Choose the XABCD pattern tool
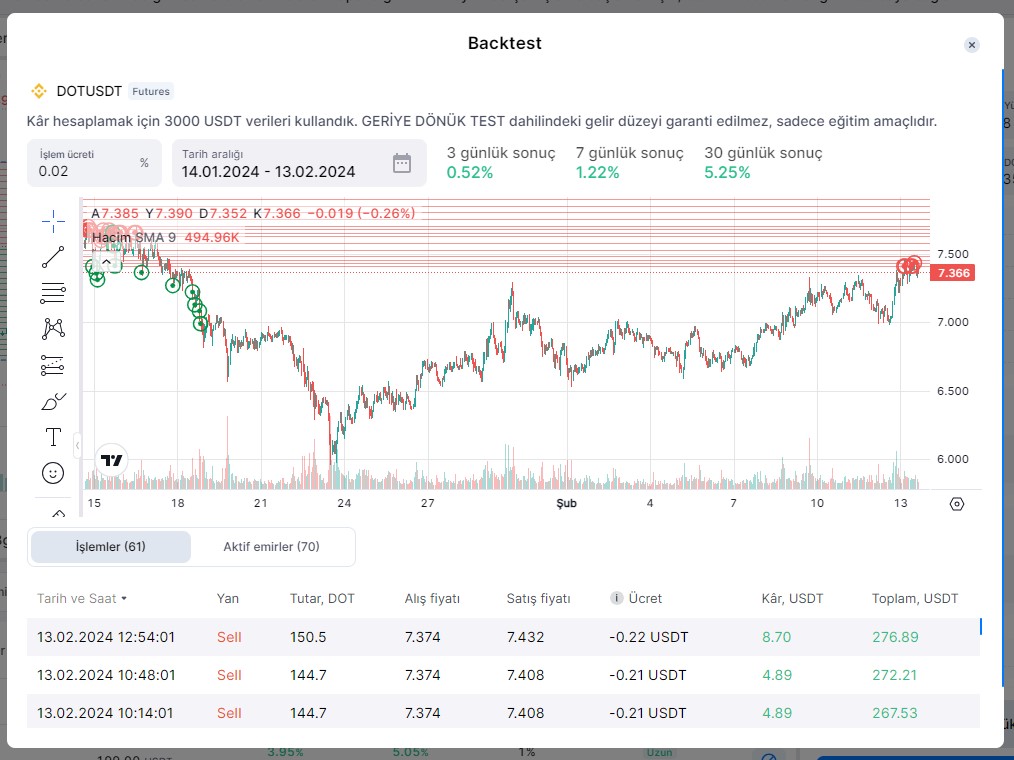Viewport: 1014px width, 760px height. (53, 328)
